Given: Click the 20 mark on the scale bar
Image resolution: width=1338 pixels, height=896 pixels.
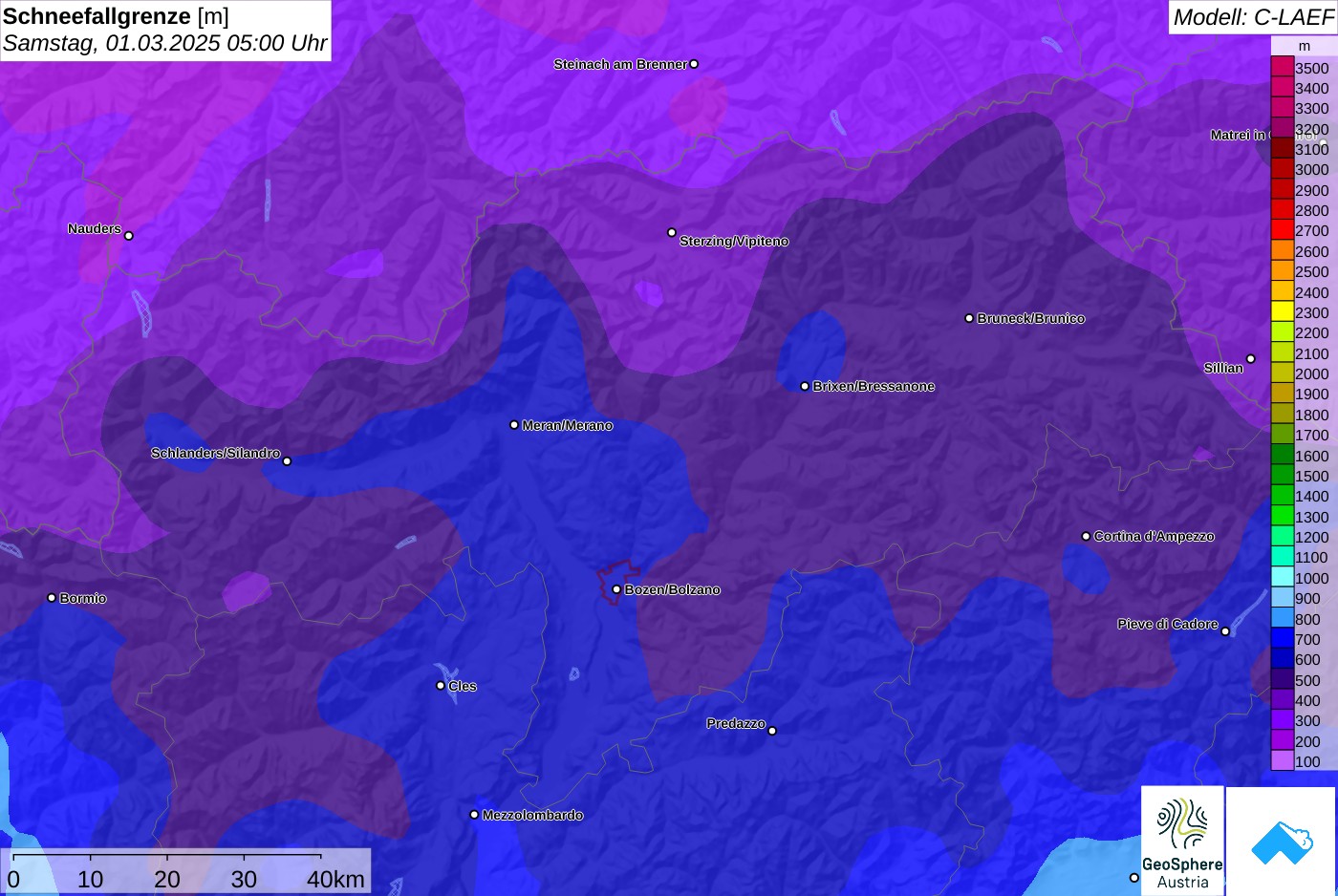Looking at the screenshot, I should tap(167, 879).
